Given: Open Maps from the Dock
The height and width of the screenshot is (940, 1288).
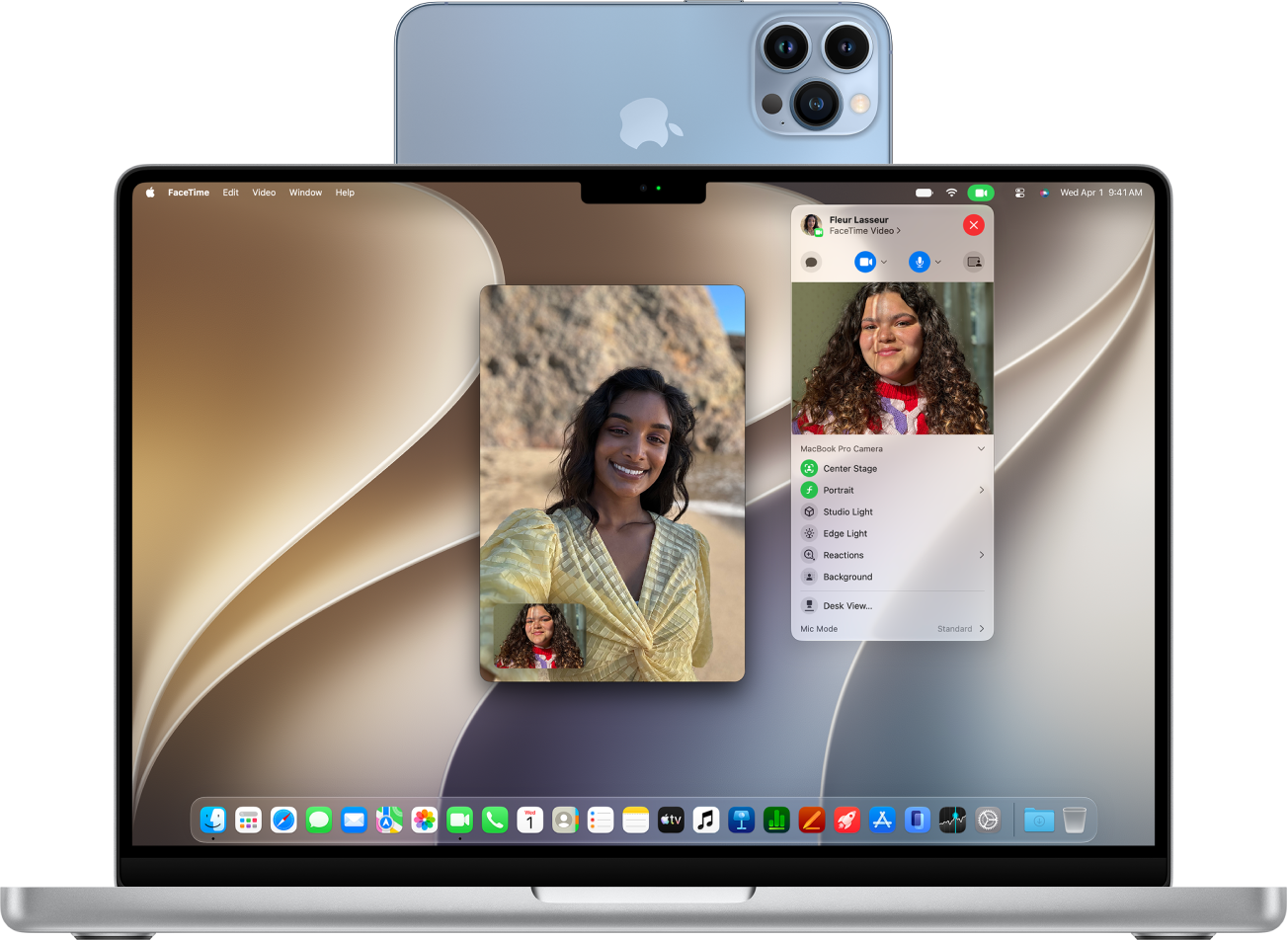Looking at the screenshot, I should (389, 820).
